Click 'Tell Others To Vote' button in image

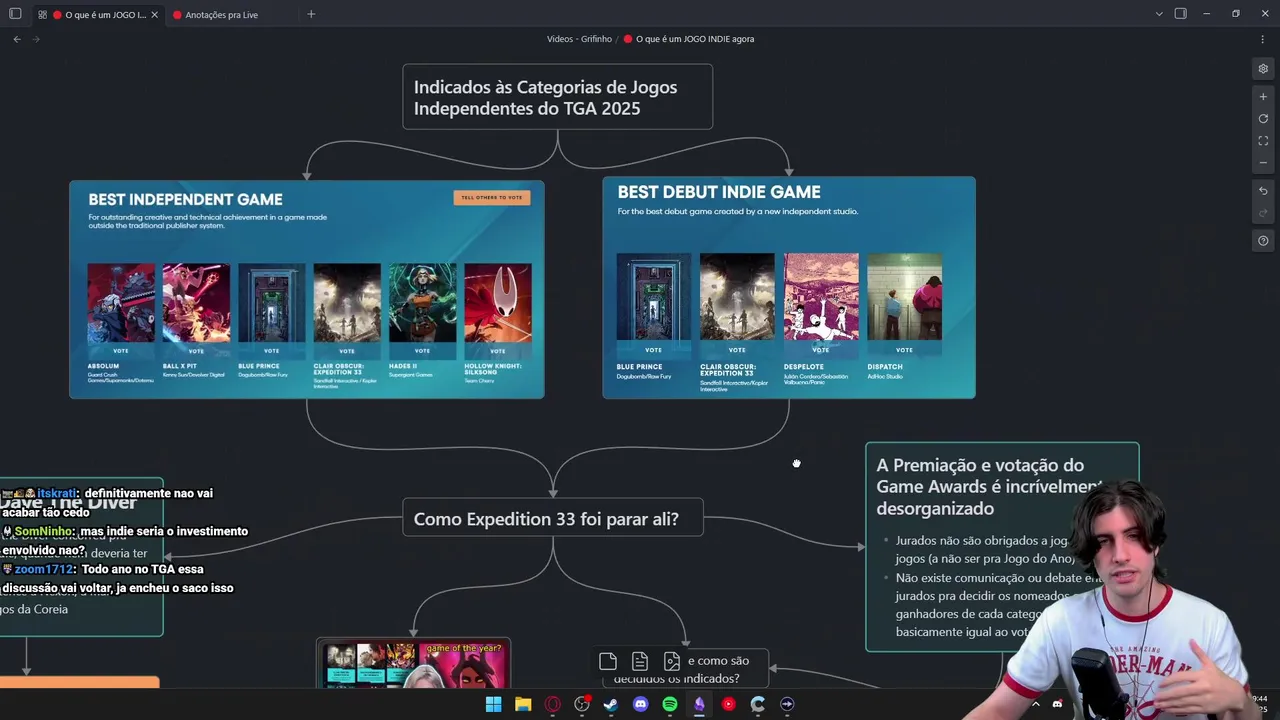492,197
